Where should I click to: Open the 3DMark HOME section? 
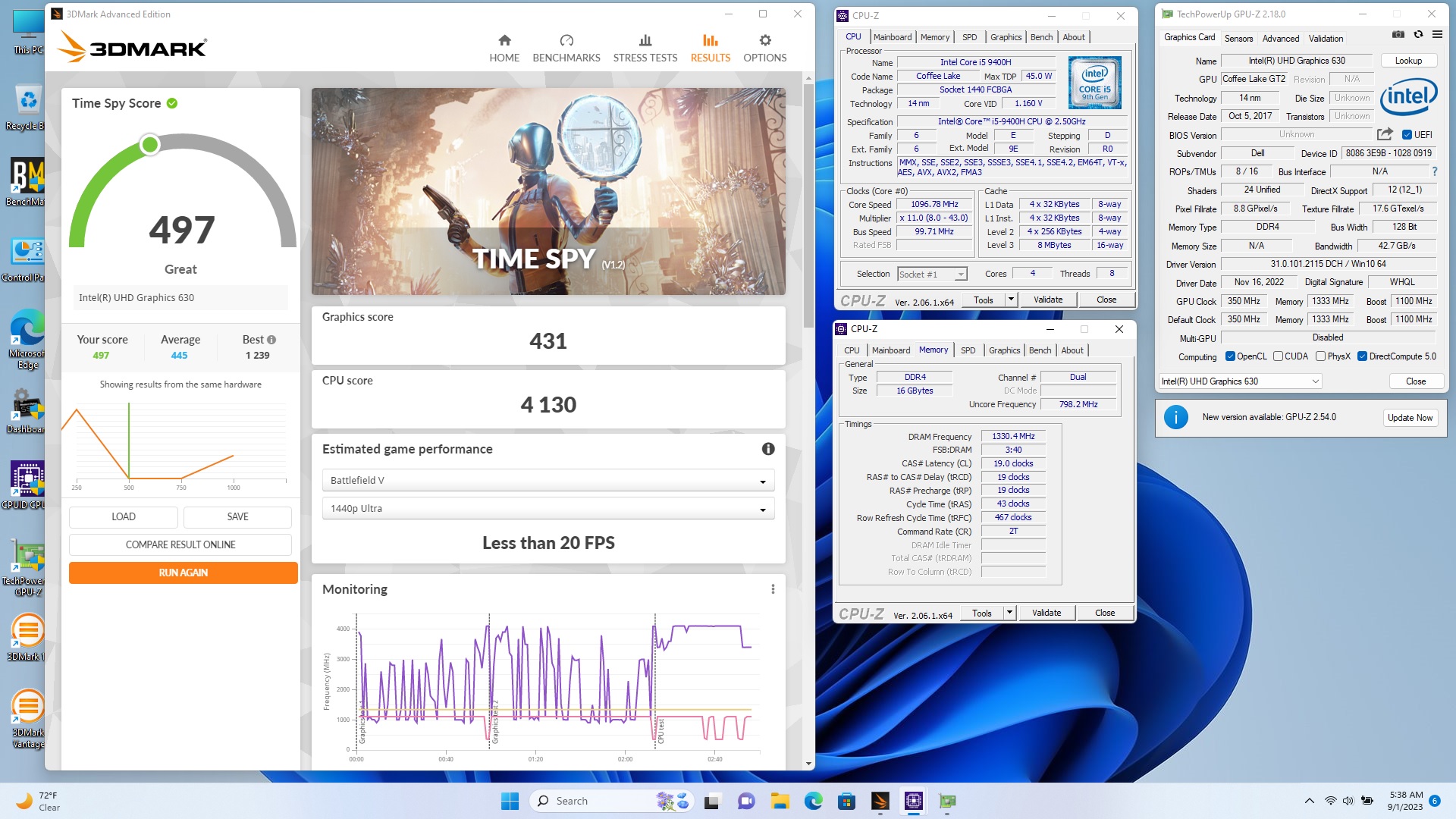click(504, 49)
